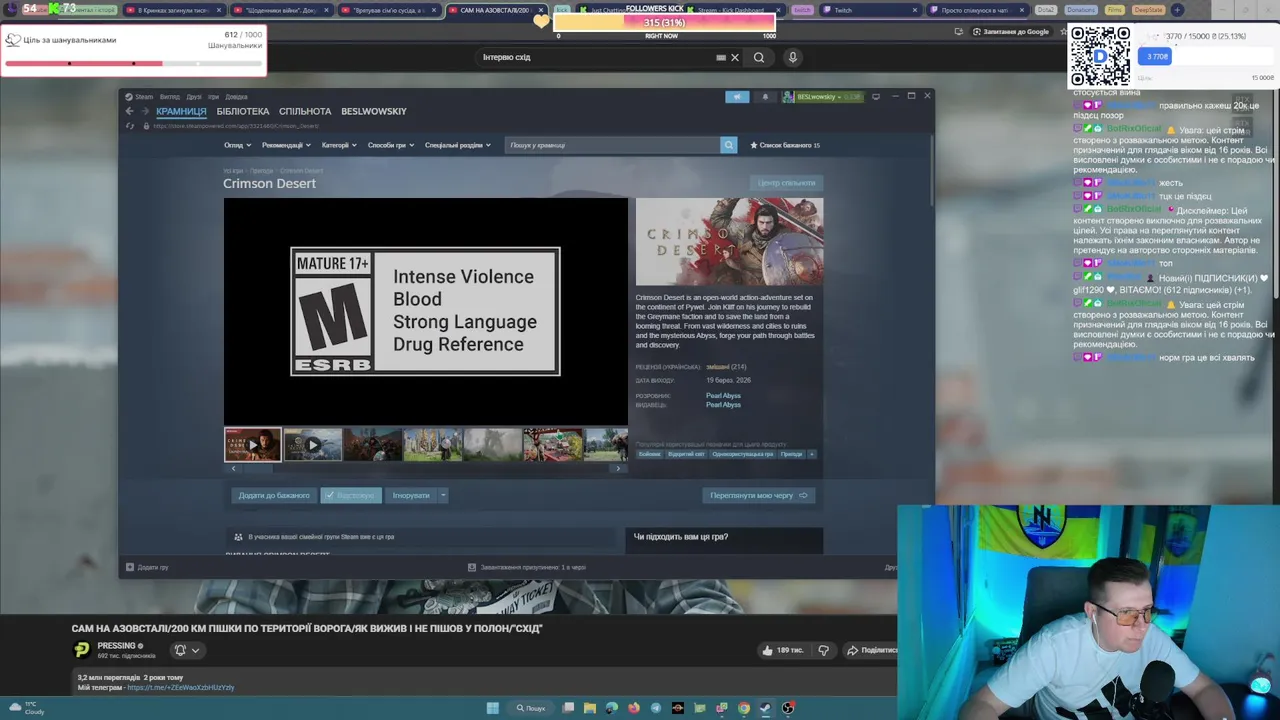Image resolution: width=1280 pixels, height=720 pixels.
Task: Expand the Огляд store dropdown
Action: 237,145
